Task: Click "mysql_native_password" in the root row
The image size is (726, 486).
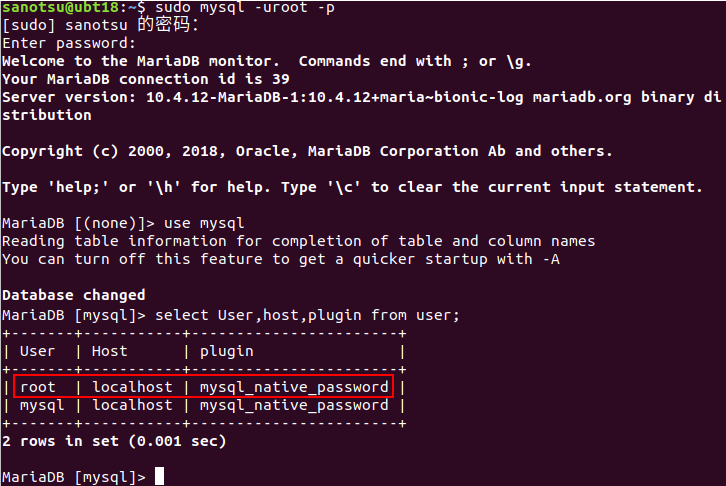Action: [294, 387]
